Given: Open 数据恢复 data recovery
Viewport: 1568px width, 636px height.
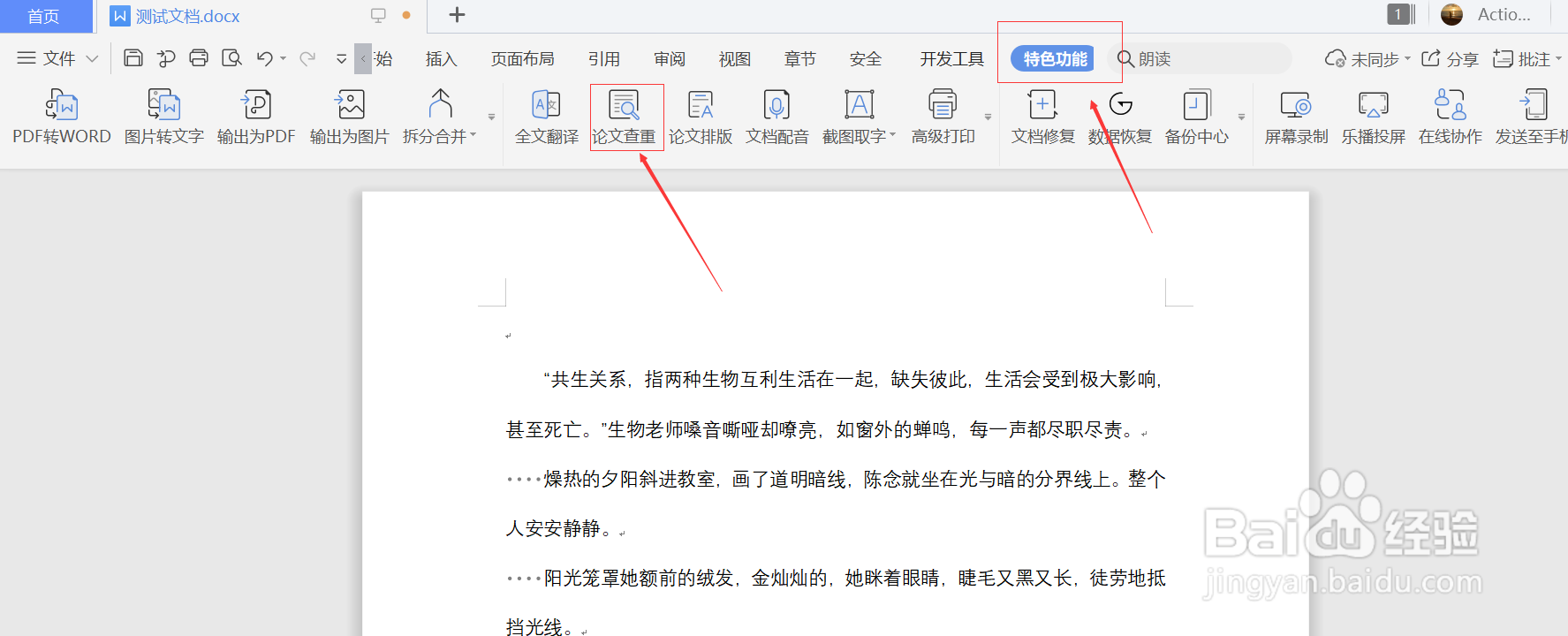Looking at the screenshot, I should click(1120, 117).
